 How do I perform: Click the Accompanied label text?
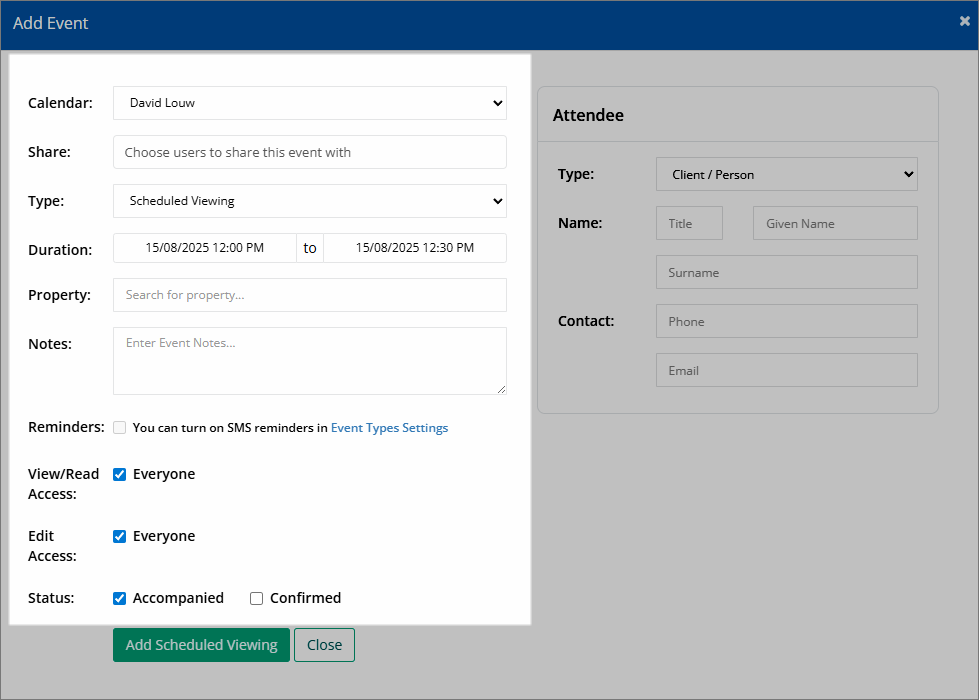coord(178,598)
